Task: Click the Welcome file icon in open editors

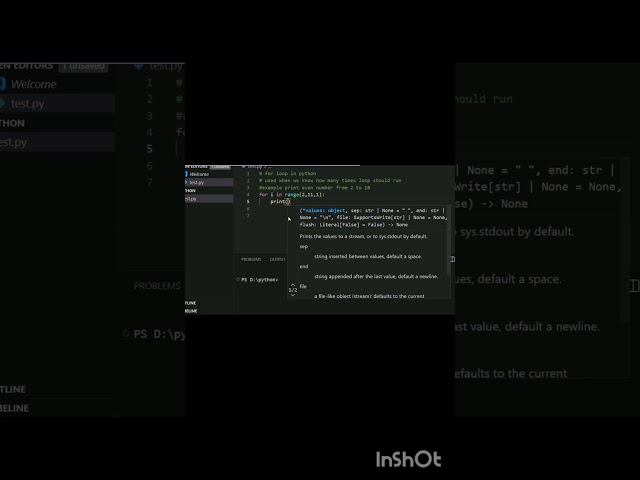Action: [x=4, y=85]
